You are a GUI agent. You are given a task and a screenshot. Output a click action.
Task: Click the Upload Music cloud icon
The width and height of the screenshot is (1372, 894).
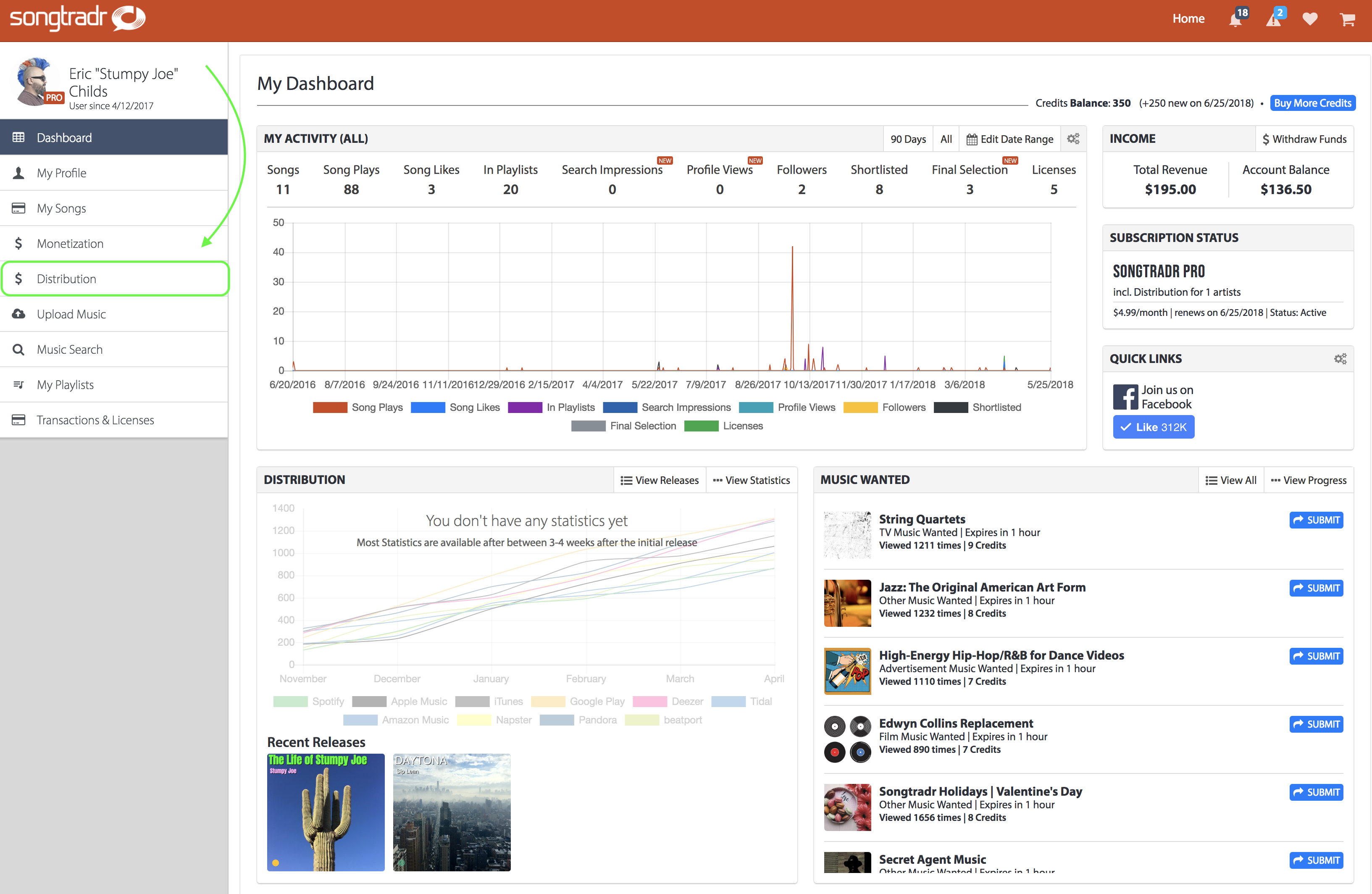tap(18, 313)
